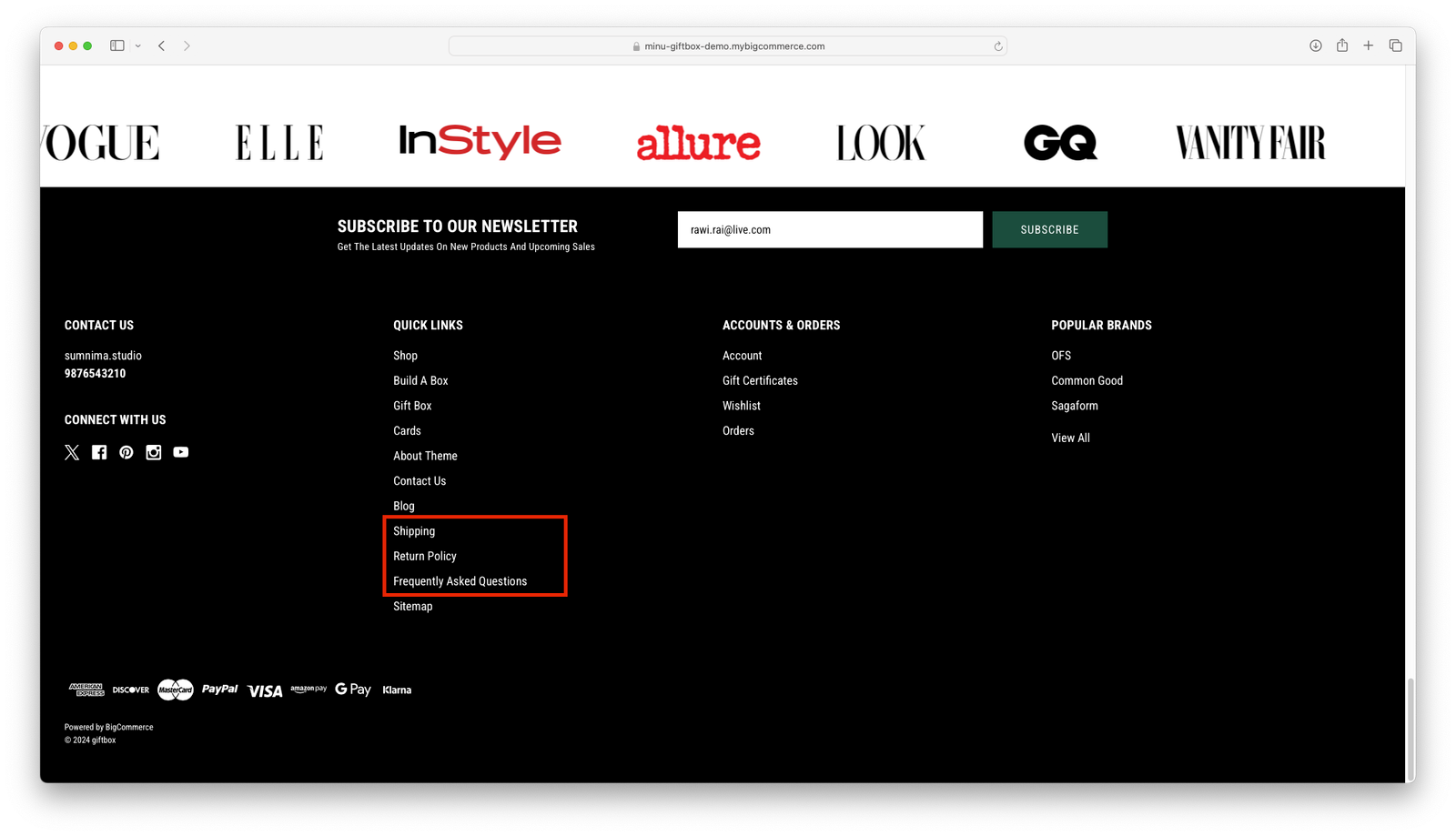Click the American Express payment icon
The image size is (1456, 836).
(86, 690)
